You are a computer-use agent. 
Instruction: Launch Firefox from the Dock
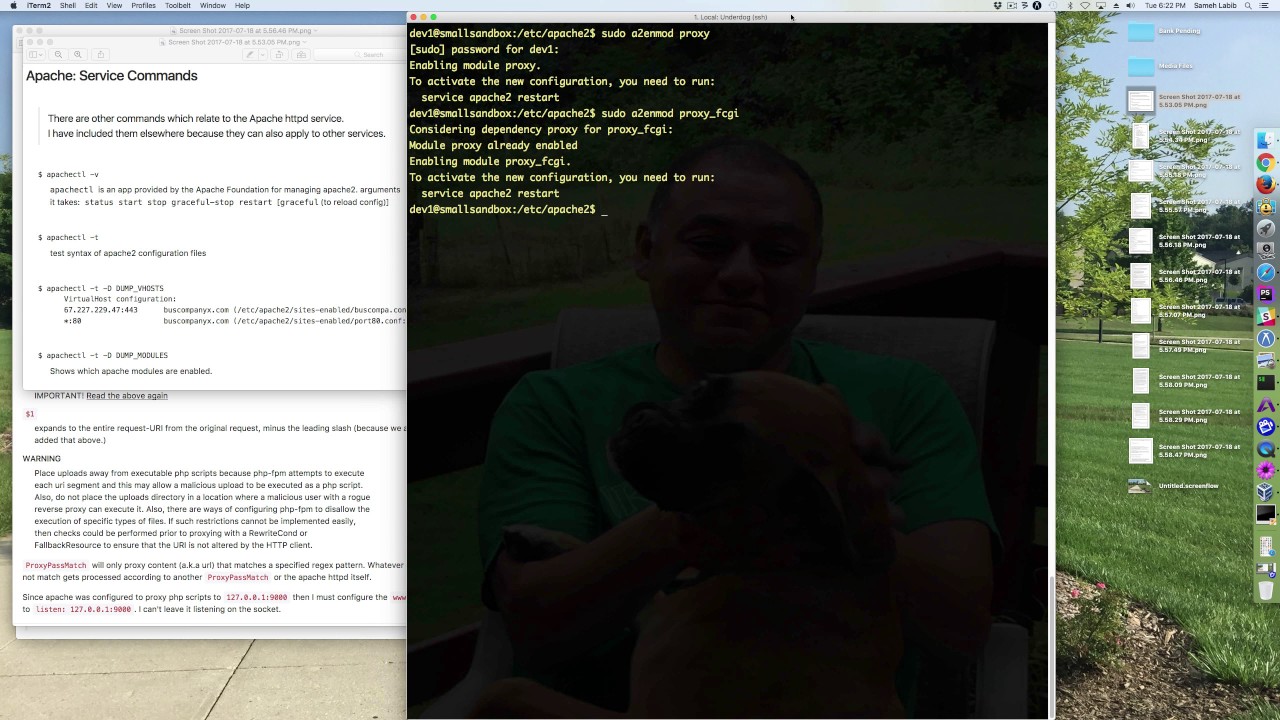[1265, 185]
